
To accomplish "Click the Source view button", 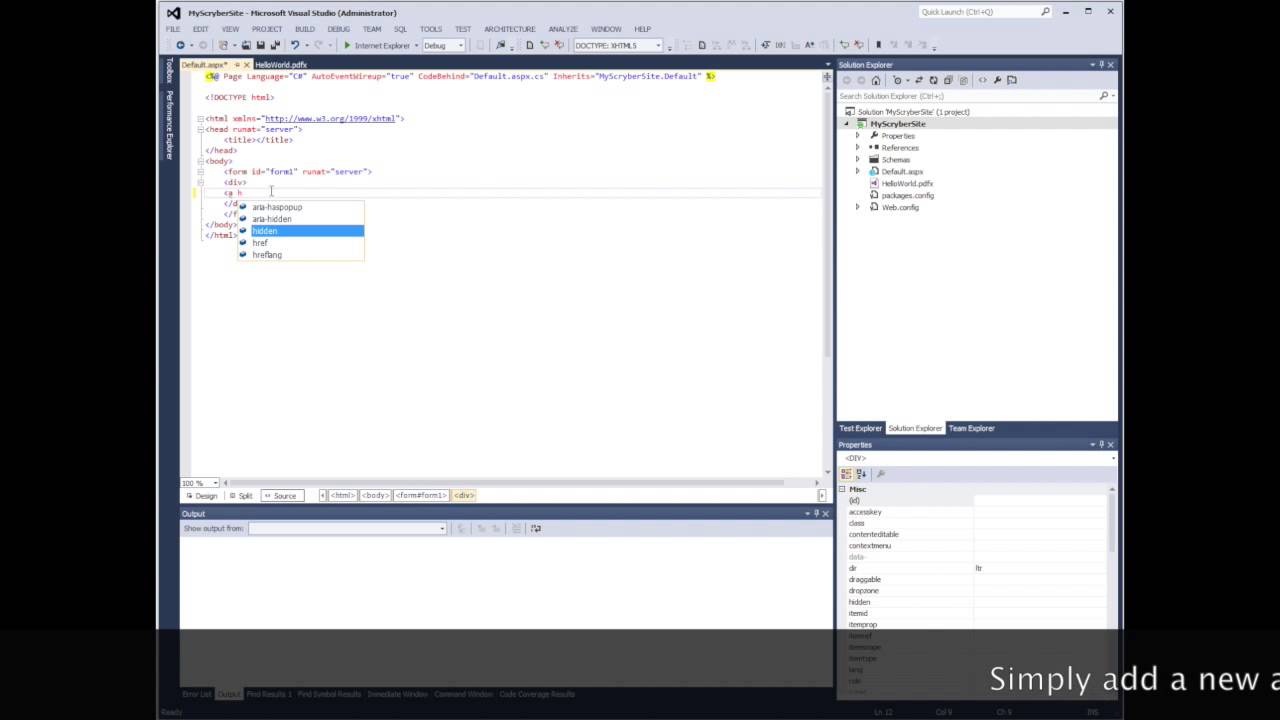I will 281,496.
